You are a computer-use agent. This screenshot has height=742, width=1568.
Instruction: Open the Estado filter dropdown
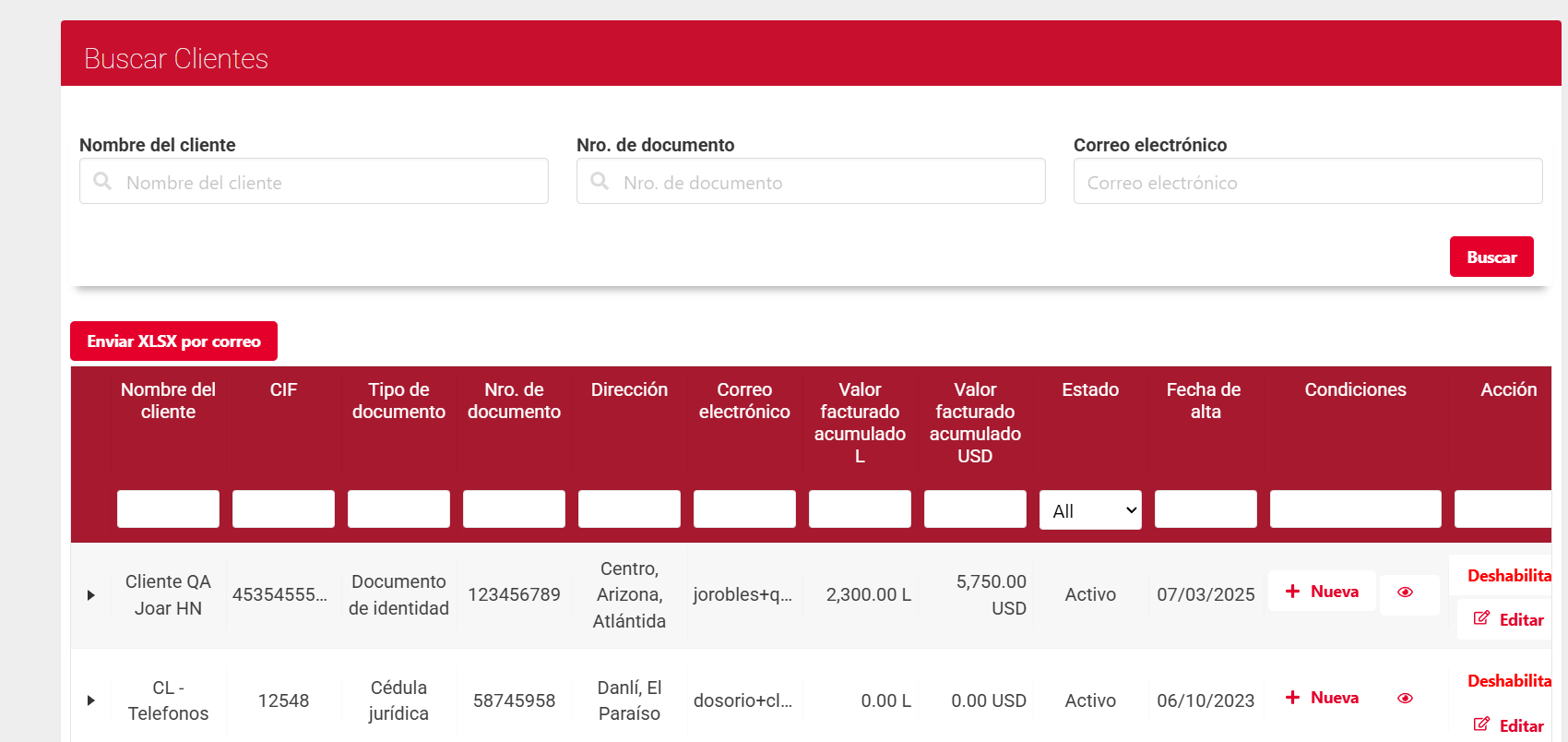(1089, 510)
